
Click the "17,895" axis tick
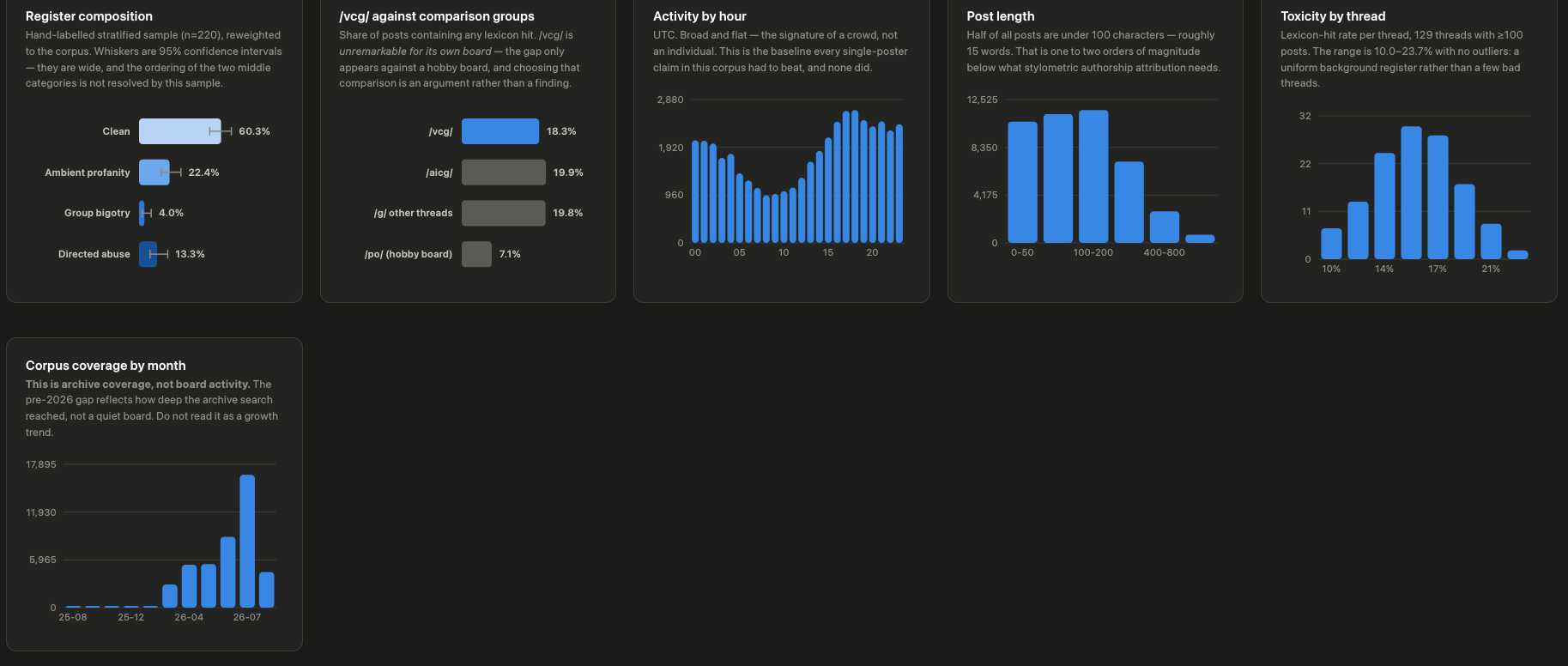pyautogui.click(x=41, y=464)
